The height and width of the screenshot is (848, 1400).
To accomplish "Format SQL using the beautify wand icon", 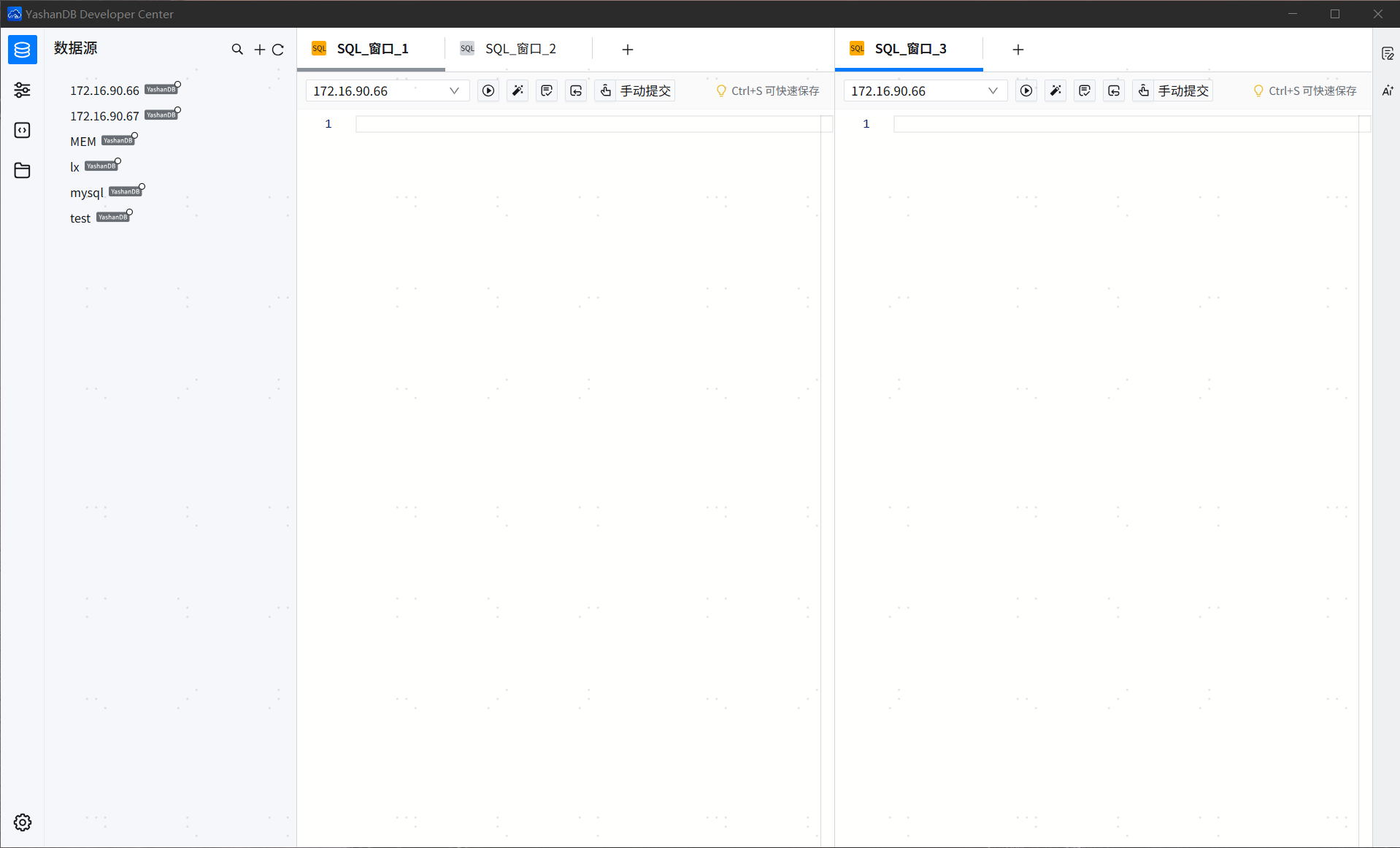I will (x=517, y=90).
